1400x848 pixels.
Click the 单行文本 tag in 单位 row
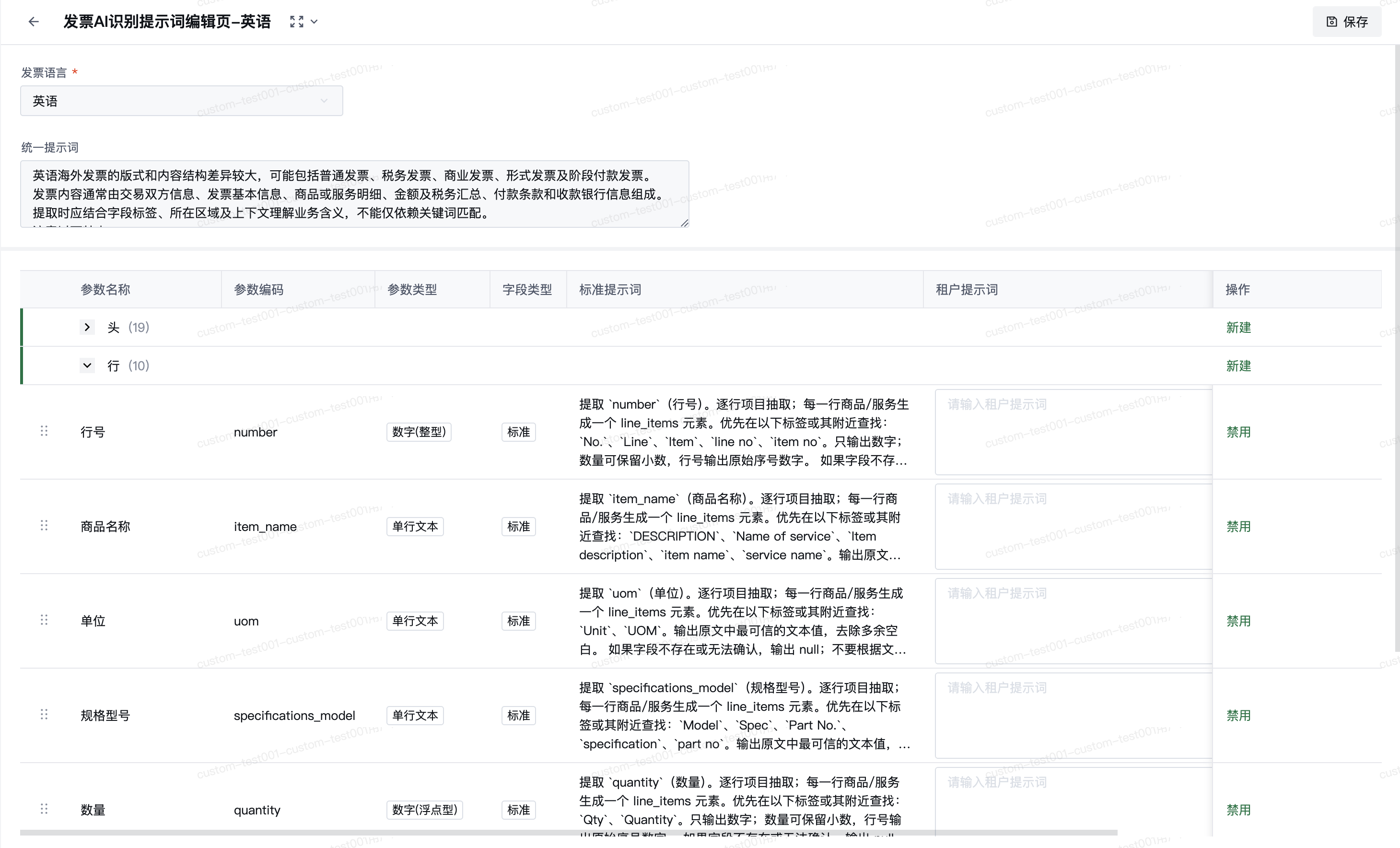(x=415, y=621)
